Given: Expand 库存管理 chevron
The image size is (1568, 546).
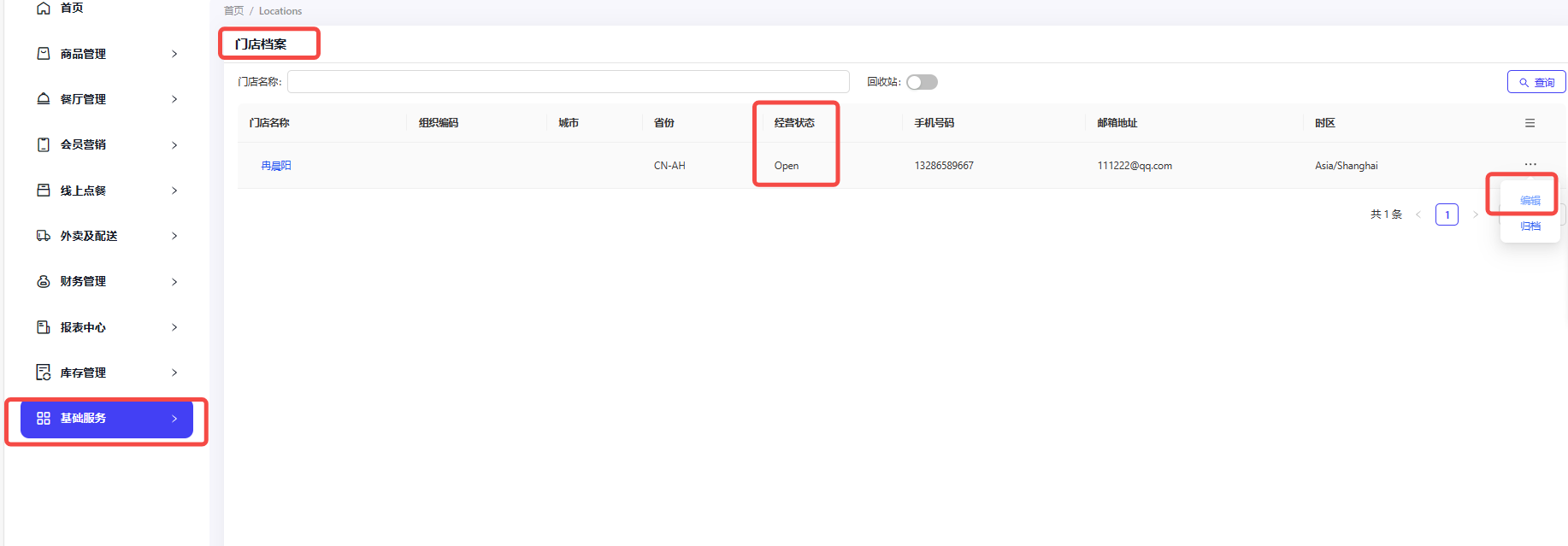Looking at the screenshot, I should point(174,373).
